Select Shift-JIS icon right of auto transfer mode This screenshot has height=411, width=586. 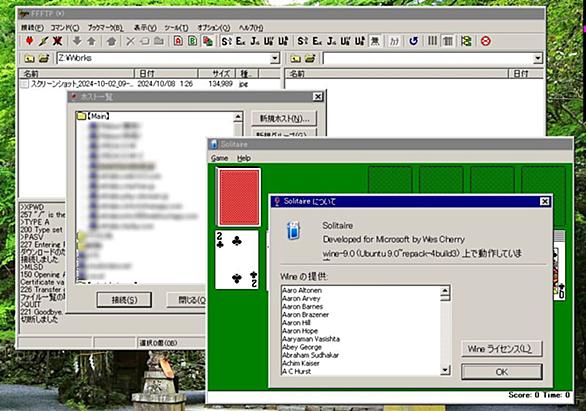pyautogui.click(x=226, y=41)
